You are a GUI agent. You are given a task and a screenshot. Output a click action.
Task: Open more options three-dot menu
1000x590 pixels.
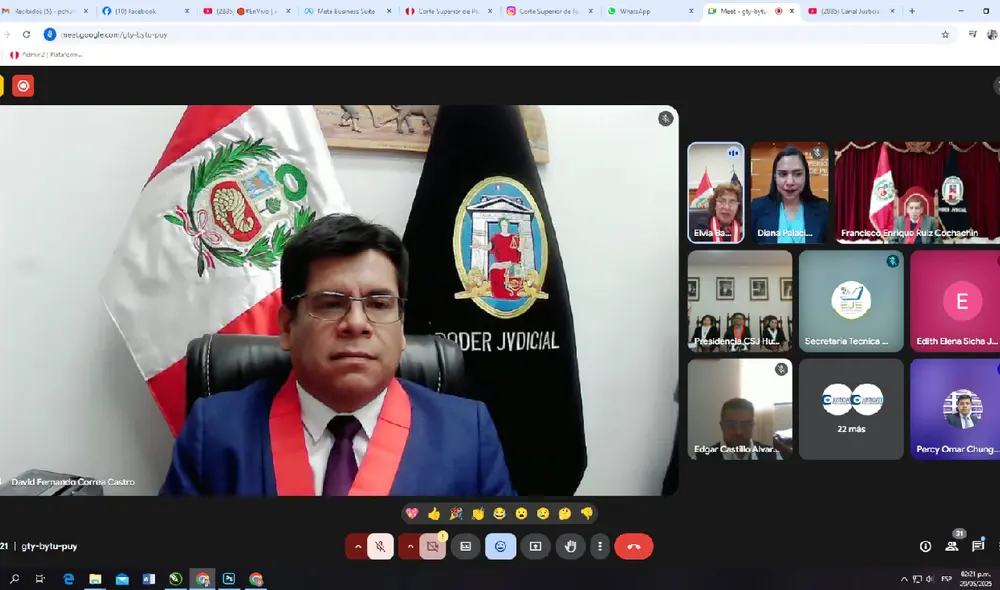(599, 546)
